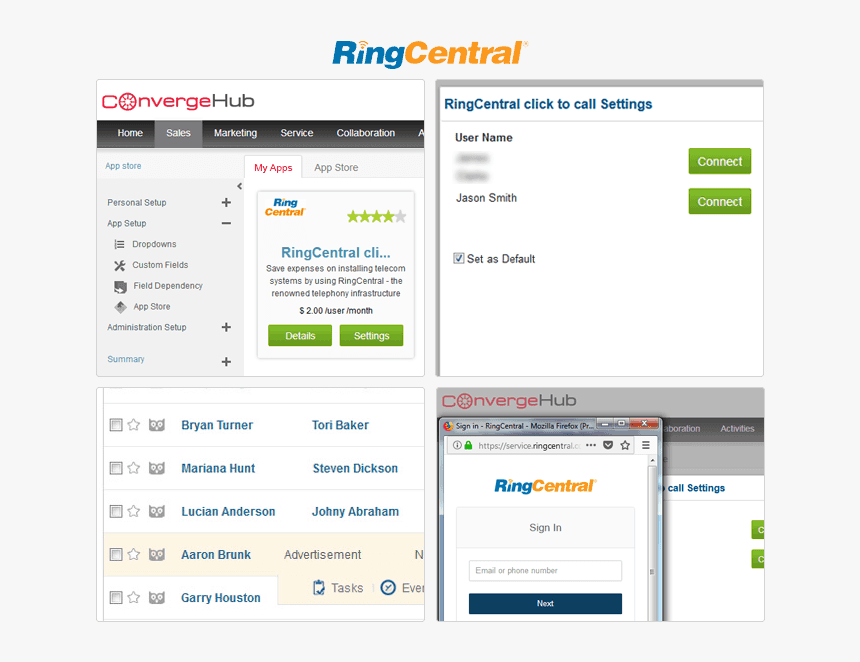Select Field Dependency in App Setup tree
The image size is (860, 662).
168,286
